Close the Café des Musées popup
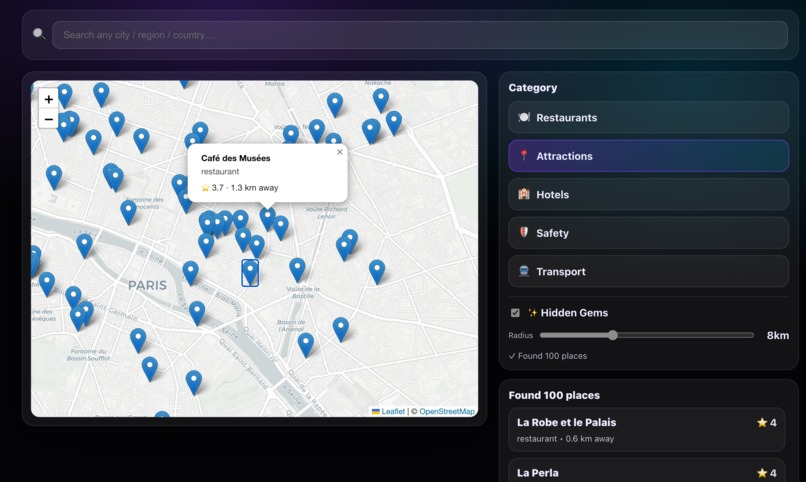 point(339,152)
